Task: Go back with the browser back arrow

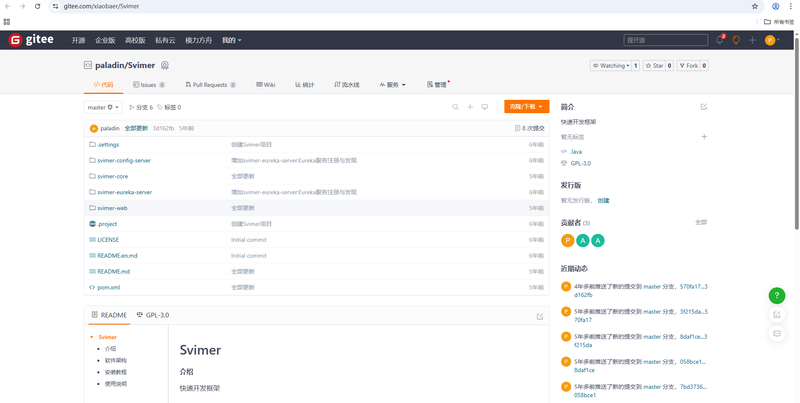Action: [7, 6]
